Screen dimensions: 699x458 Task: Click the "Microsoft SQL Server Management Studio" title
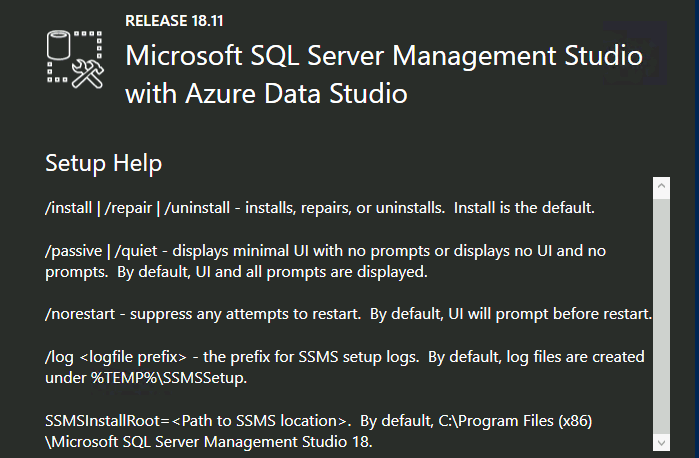tap(384, 56)
